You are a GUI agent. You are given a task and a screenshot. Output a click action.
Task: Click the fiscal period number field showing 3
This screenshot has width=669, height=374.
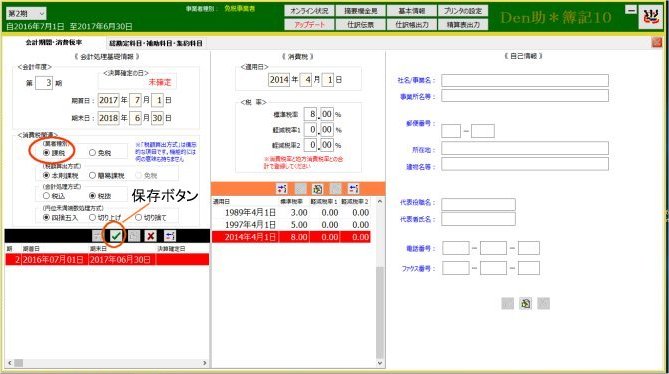pos(44,83)
